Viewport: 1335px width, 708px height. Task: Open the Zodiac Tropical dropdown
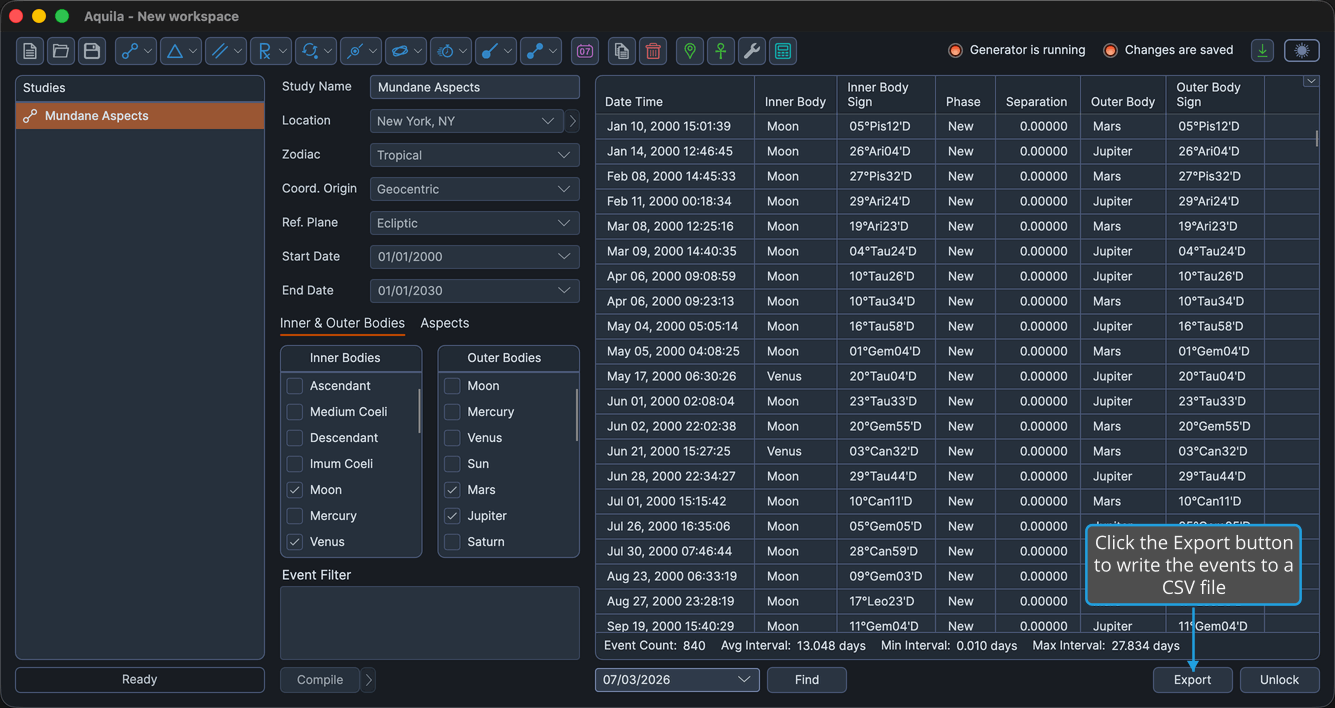pyautogui.click(x=474, y=155)
